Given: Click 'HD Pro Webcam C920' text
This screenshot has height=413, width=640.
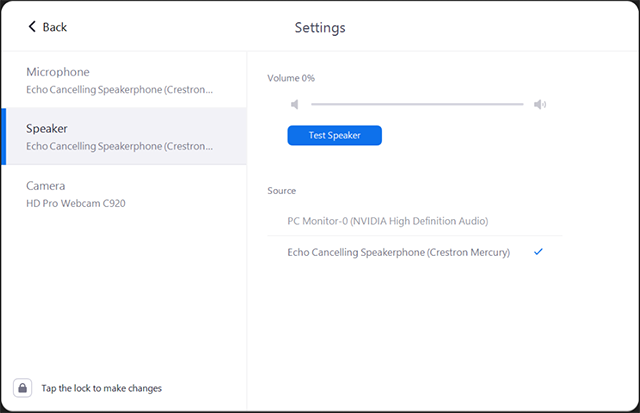Looking at the screenshot, I should pos(76,203).
